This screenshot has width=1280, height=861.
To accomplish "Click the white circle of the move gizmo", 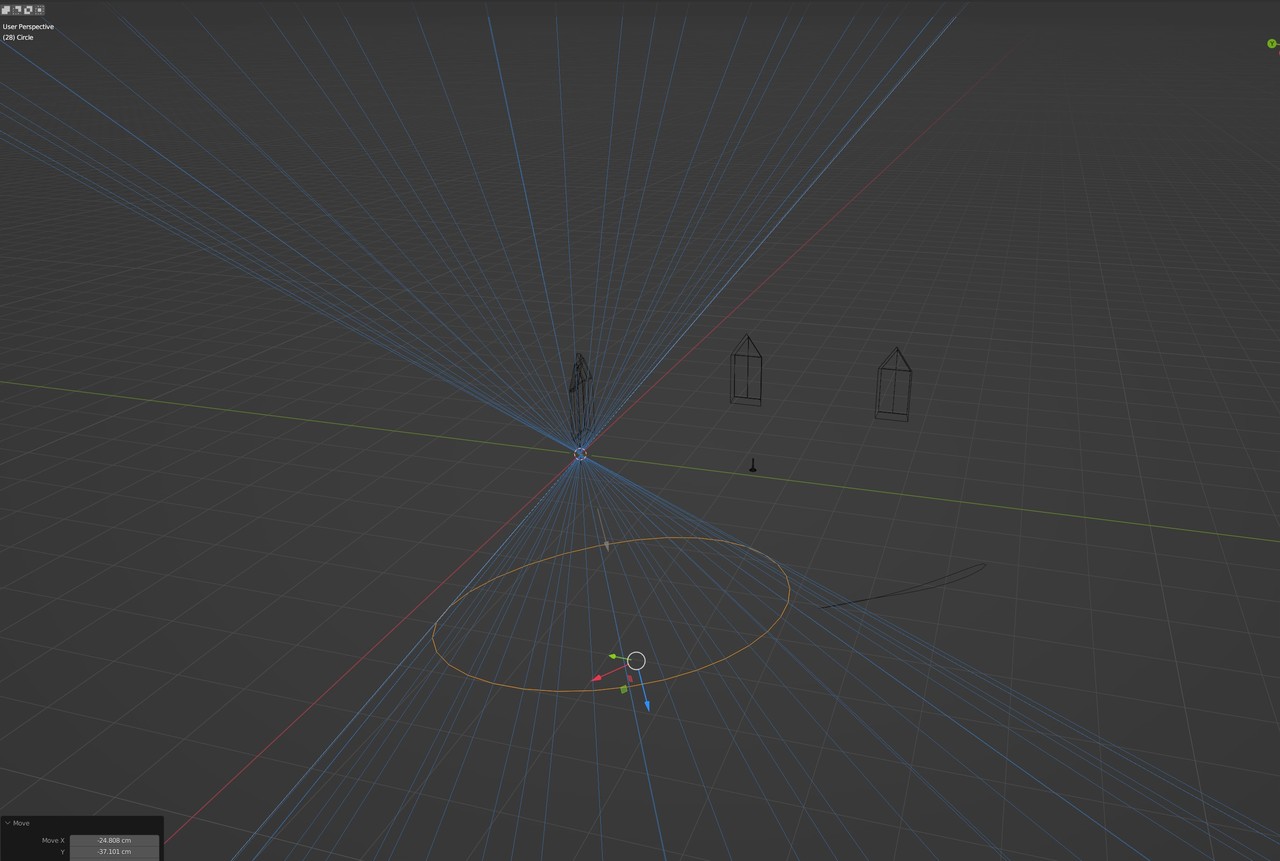I will tap(636, 660).
